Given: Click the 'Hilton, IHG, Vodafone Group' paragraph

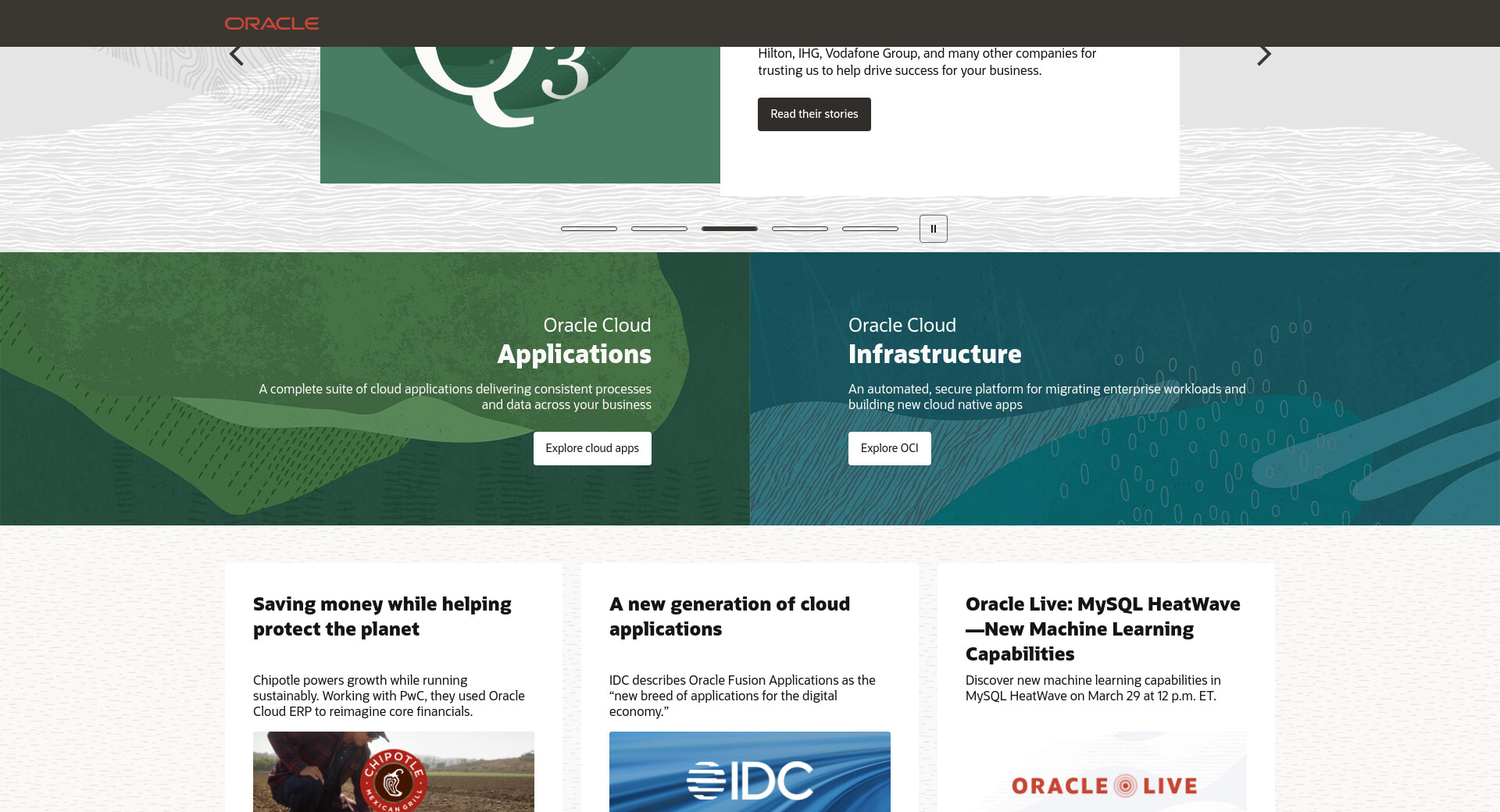Looking at the screenshot, I should coord(927,62).
